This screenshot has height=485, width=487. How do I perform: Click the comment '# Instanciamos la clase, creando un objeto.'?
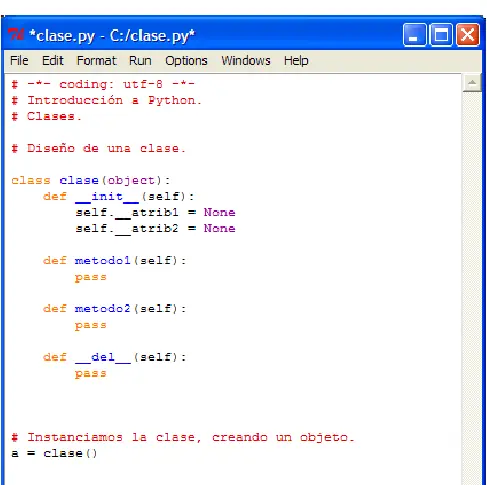coord(183,437)
